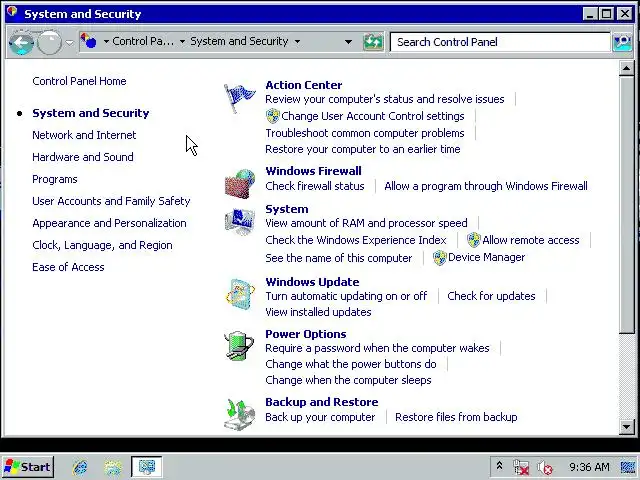Open Appearance and Personalization category
Screen dimensions: 640x480
click(x=109, y=223)
